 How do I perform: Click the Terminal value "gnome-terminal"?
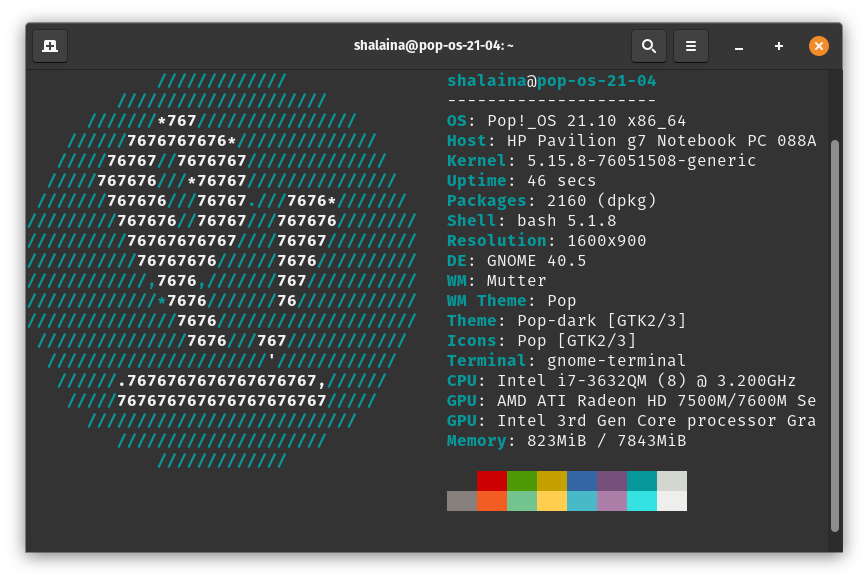[x=616, y=360]
